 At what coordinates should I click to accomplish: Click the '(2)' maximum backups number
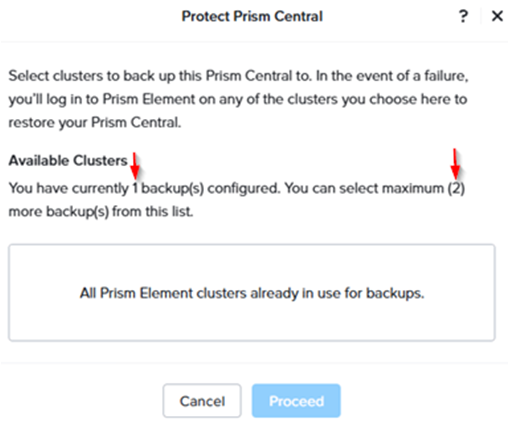point(456,188)
